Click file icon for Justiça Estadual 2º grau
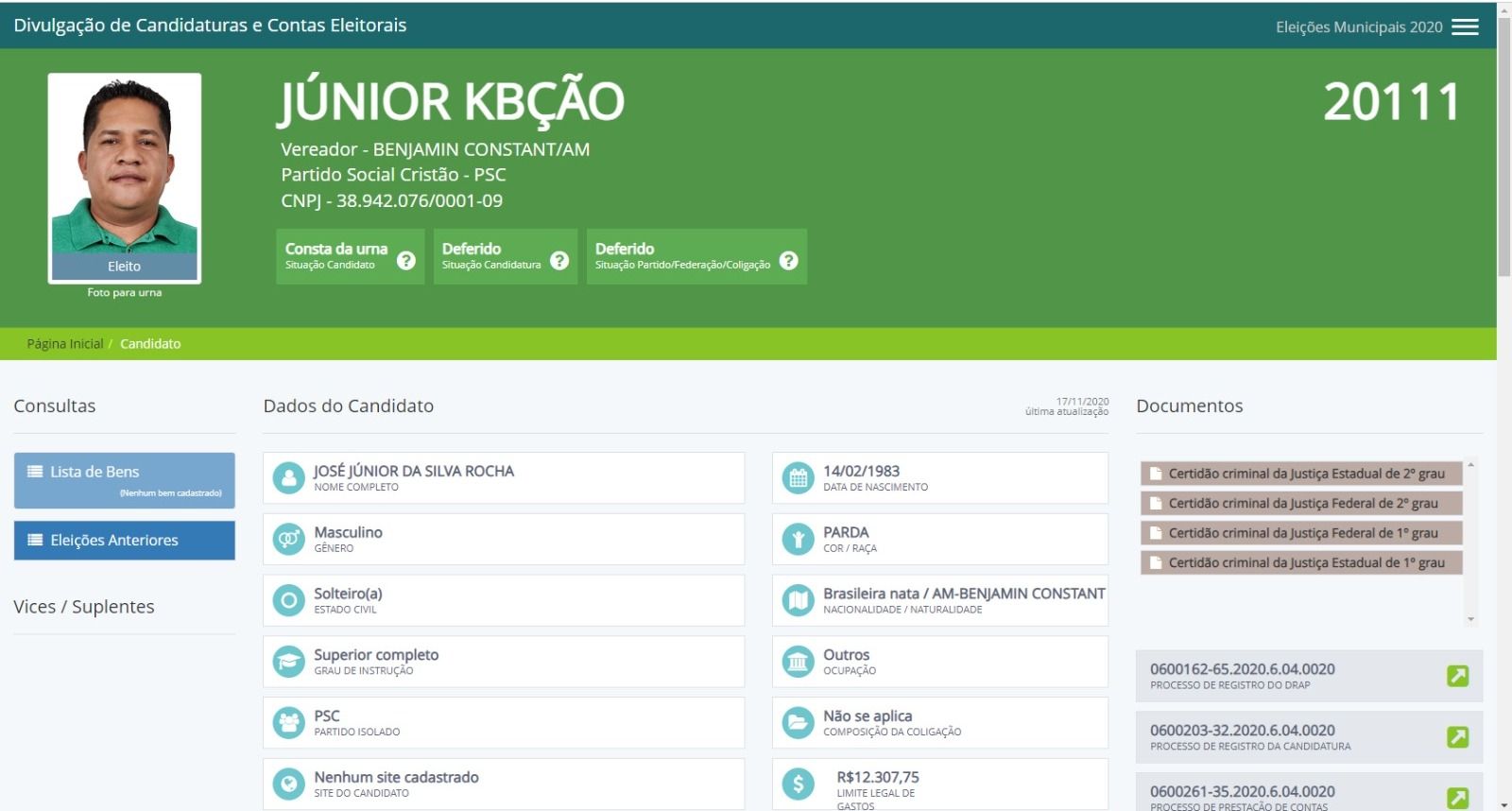The image size is (1512, 811). point(1155,474)
